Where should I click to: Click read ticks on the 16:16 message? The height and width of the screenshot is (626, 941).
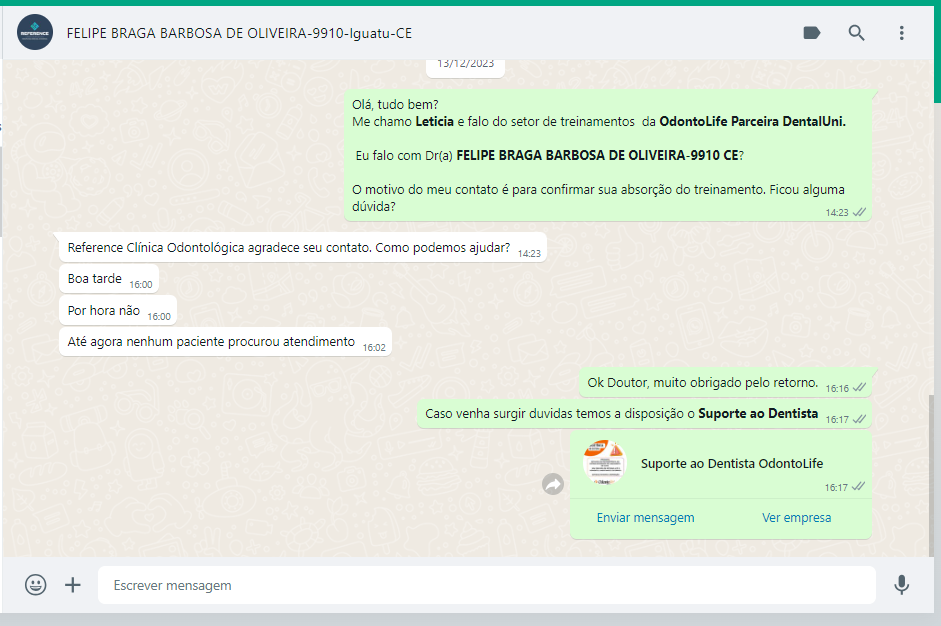tap(859, 387)
